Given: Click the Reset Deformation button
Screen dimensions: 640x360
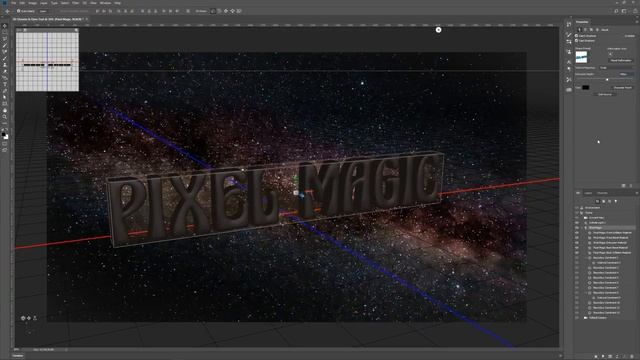Looking at the screenshot, I should 621,60.
